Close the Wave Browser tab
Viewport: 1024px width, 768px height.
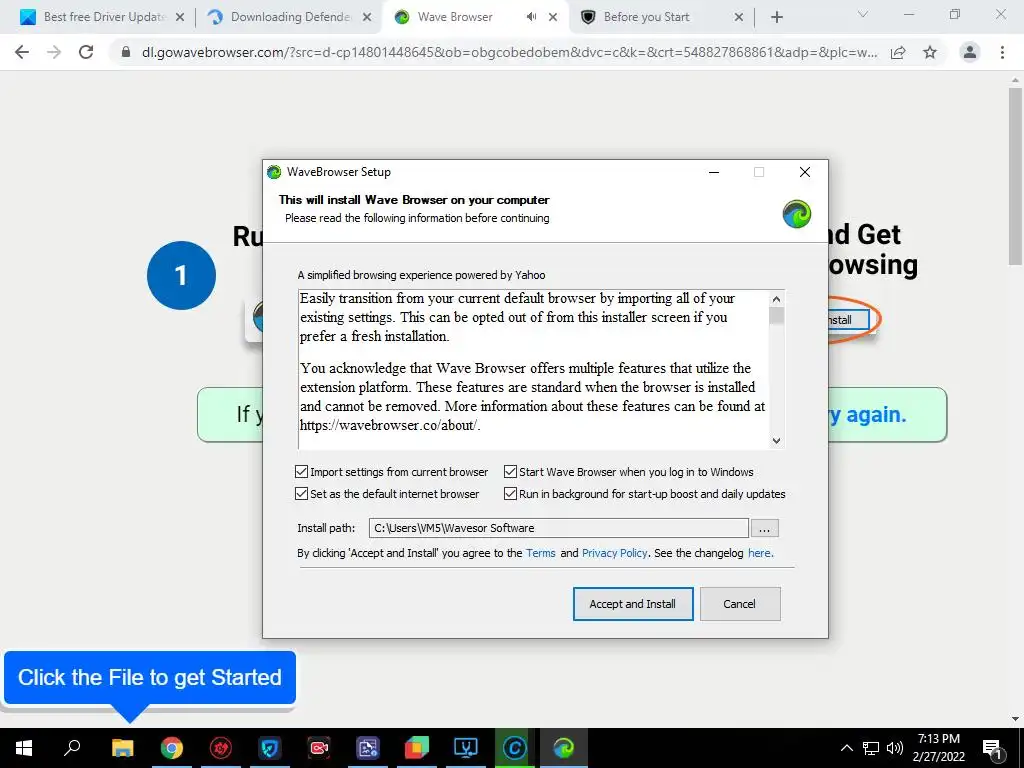click(553, 17)
